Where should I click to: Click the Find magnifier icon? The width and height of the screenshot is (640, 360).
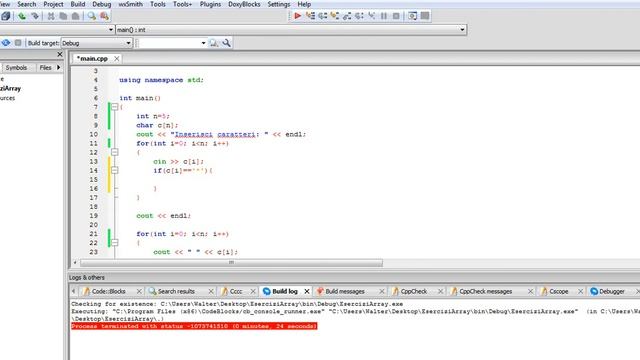pos(91,16)
